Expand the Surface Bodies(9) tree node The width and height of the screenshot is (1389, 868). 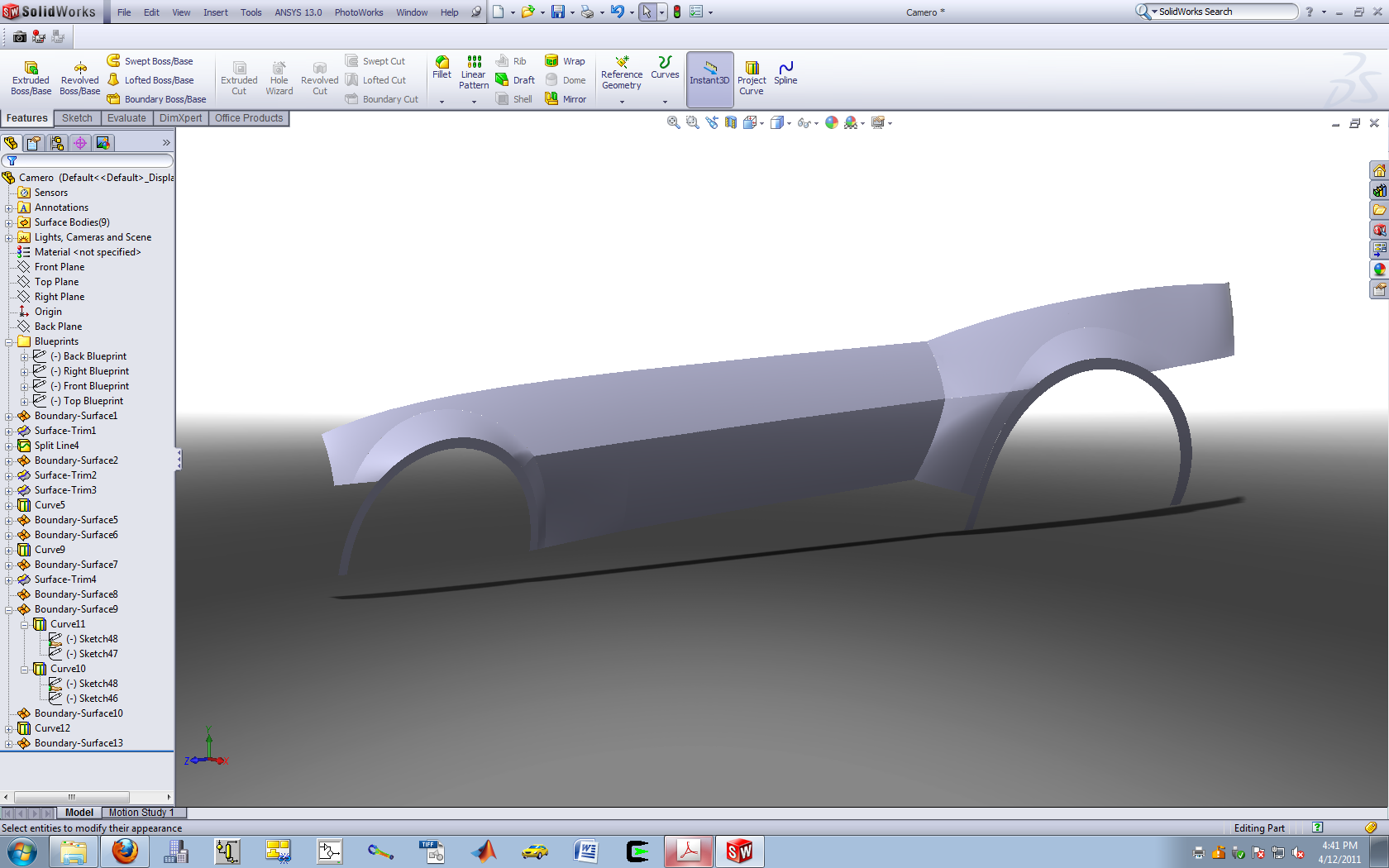coord(9,222)
